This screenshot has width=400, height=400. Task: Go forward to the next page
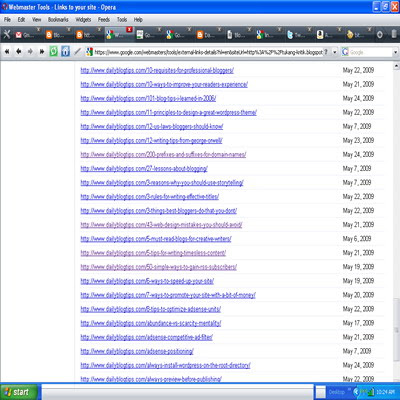pyautogui.click(x=30, y=52)
